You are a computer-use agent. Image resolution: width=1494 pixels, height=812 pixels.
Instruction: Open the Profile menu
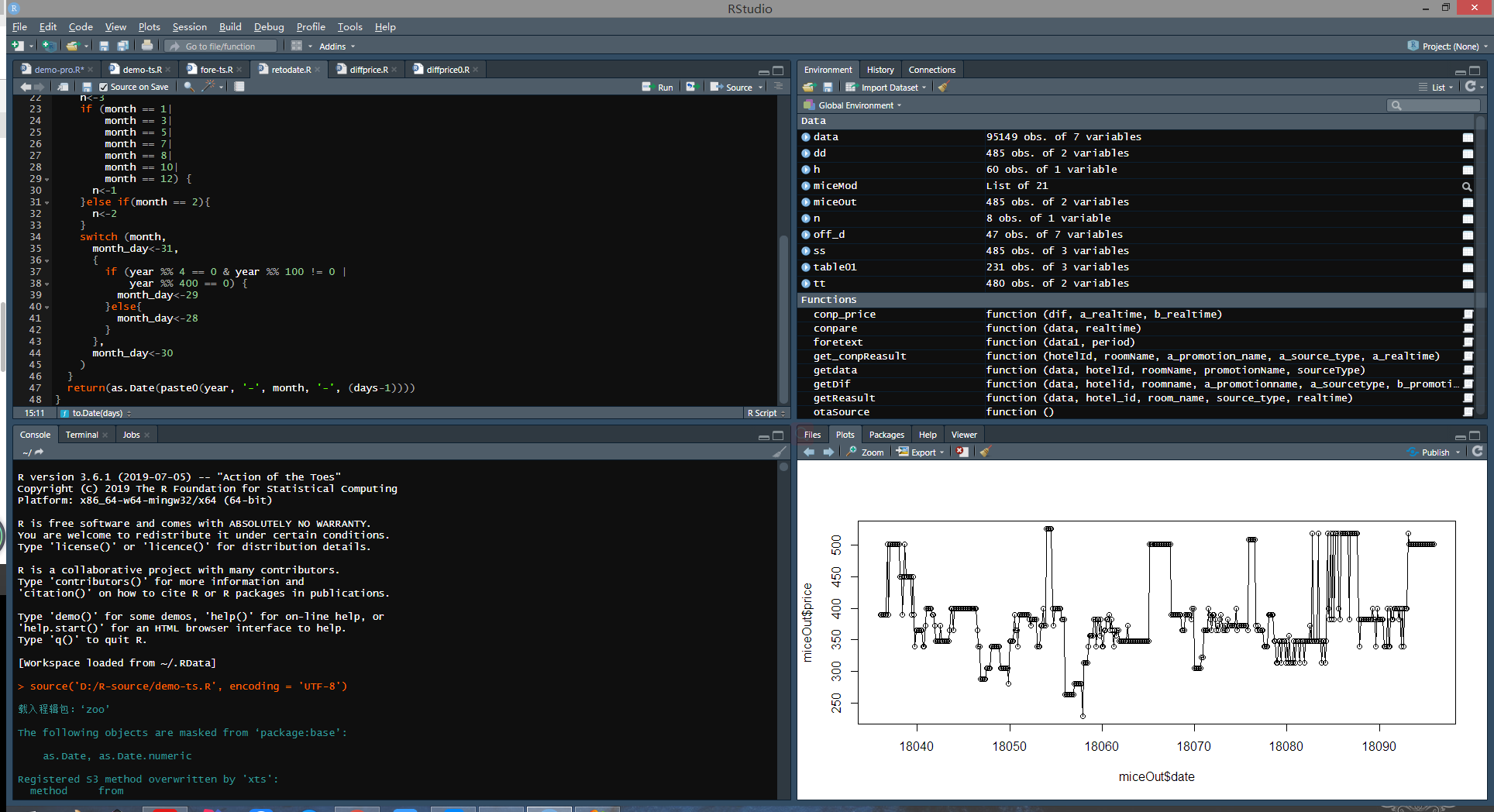pyautogui.click(x=311, y=26)
